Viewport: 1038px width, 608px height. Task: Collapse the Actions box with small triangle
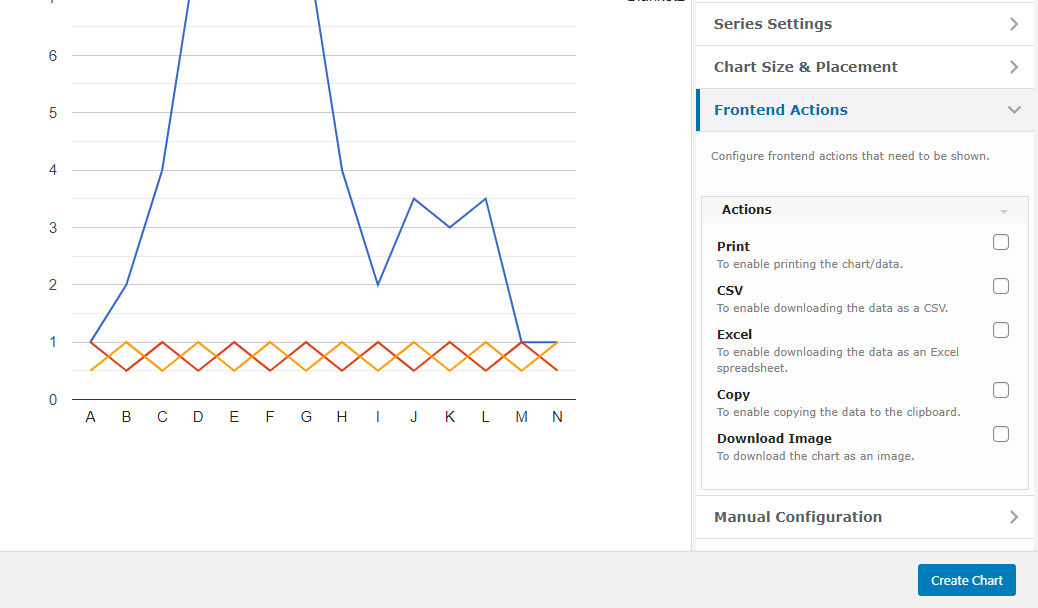click(1004, 211)
